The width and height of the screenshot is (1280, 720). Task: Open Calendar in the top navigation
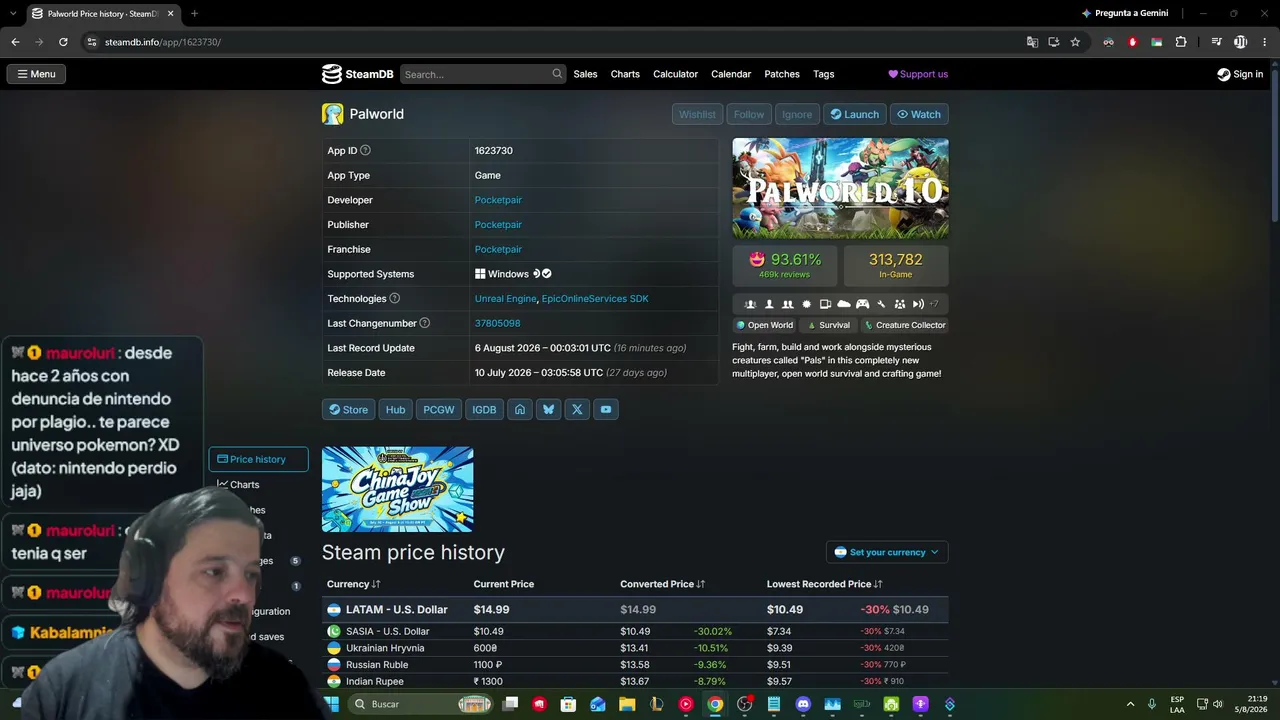(731, 74)
